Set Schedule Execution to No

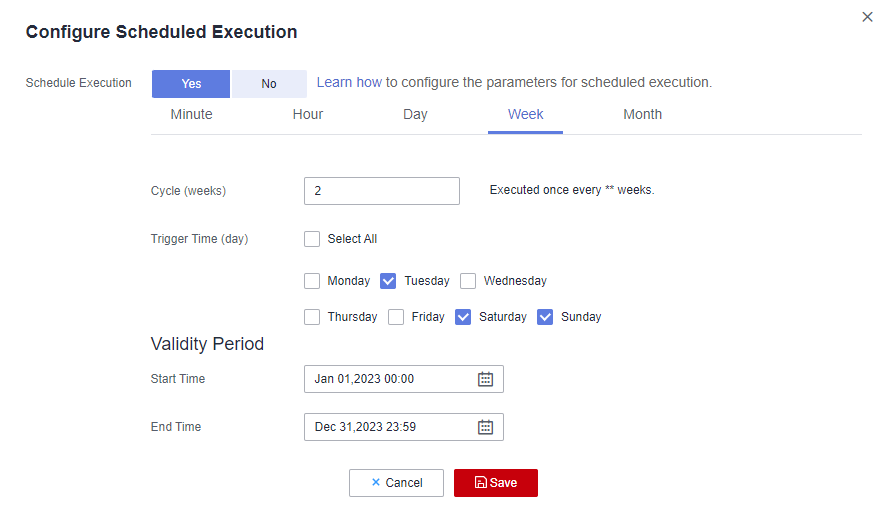269,84
